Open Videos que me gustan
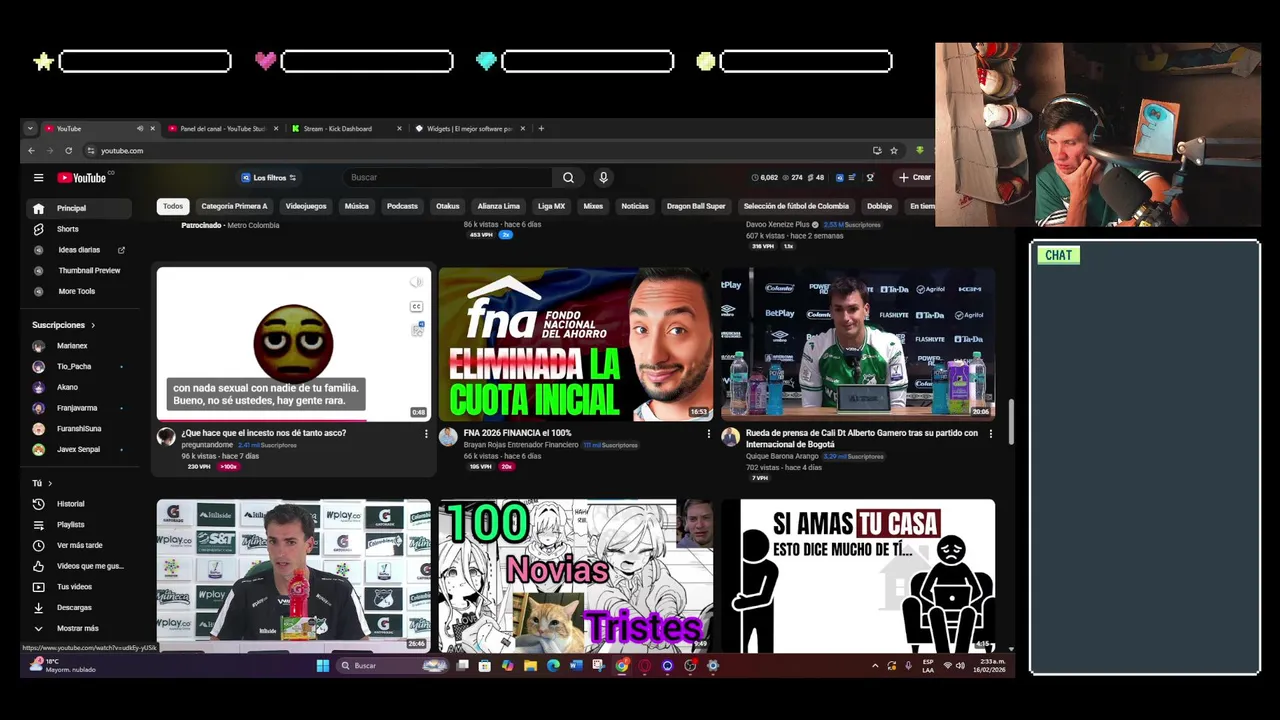This screenshot has width=1280, height=720. (78, 566)
